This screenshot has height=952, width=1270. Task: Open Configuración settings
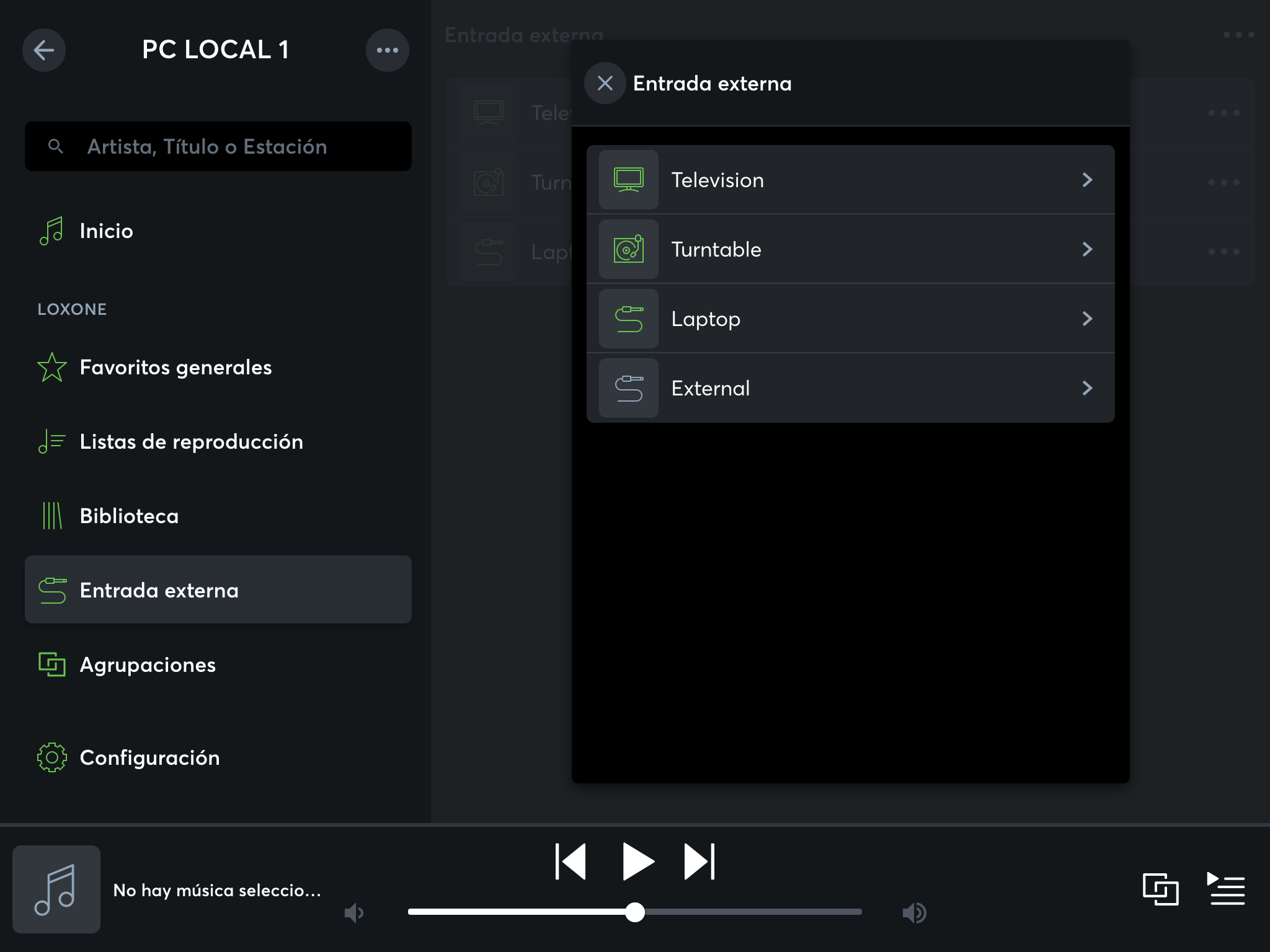pos(149,758)
